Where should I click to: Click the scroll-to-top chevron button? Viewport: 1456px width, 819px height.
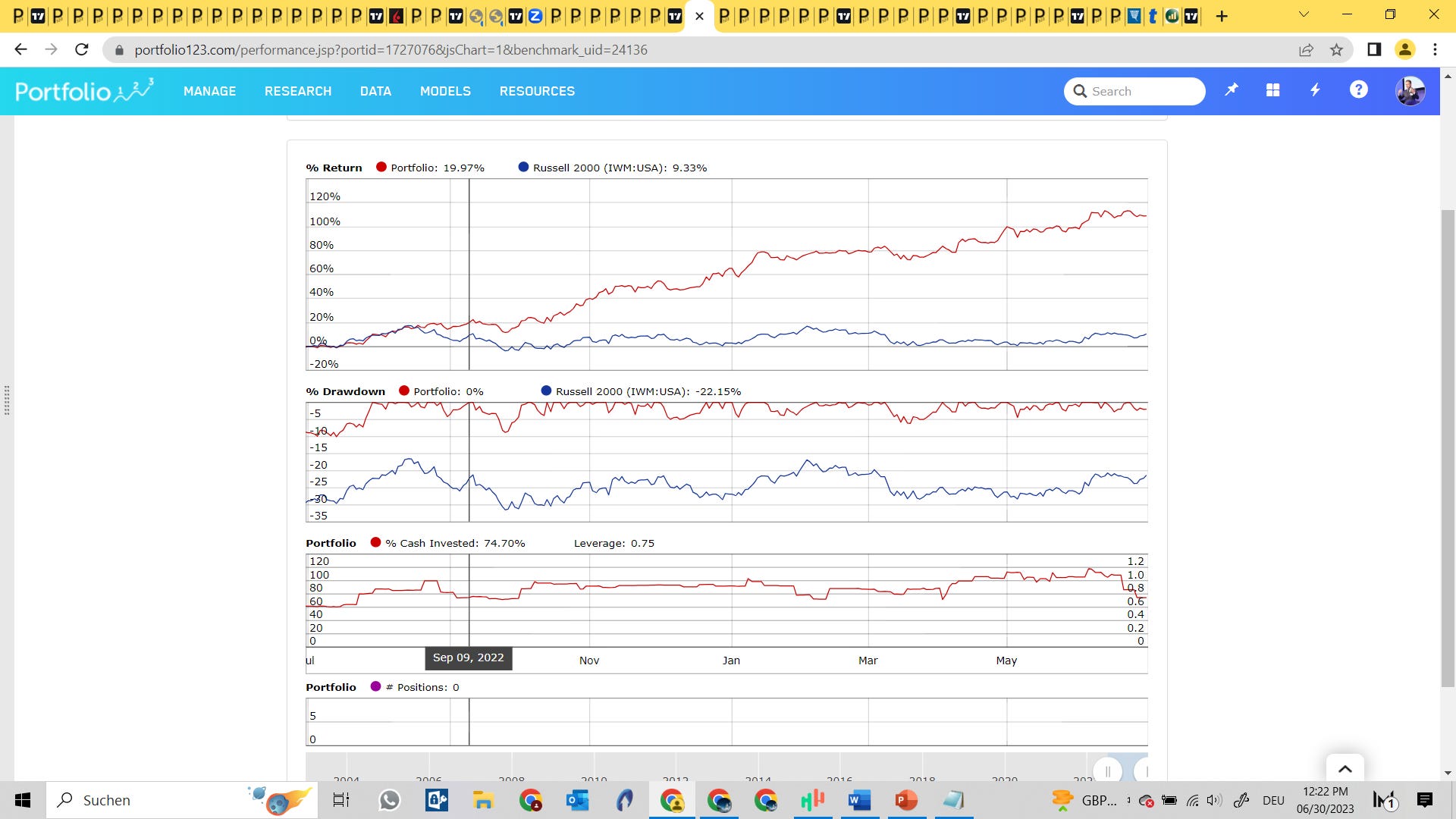pos(1345,769)
